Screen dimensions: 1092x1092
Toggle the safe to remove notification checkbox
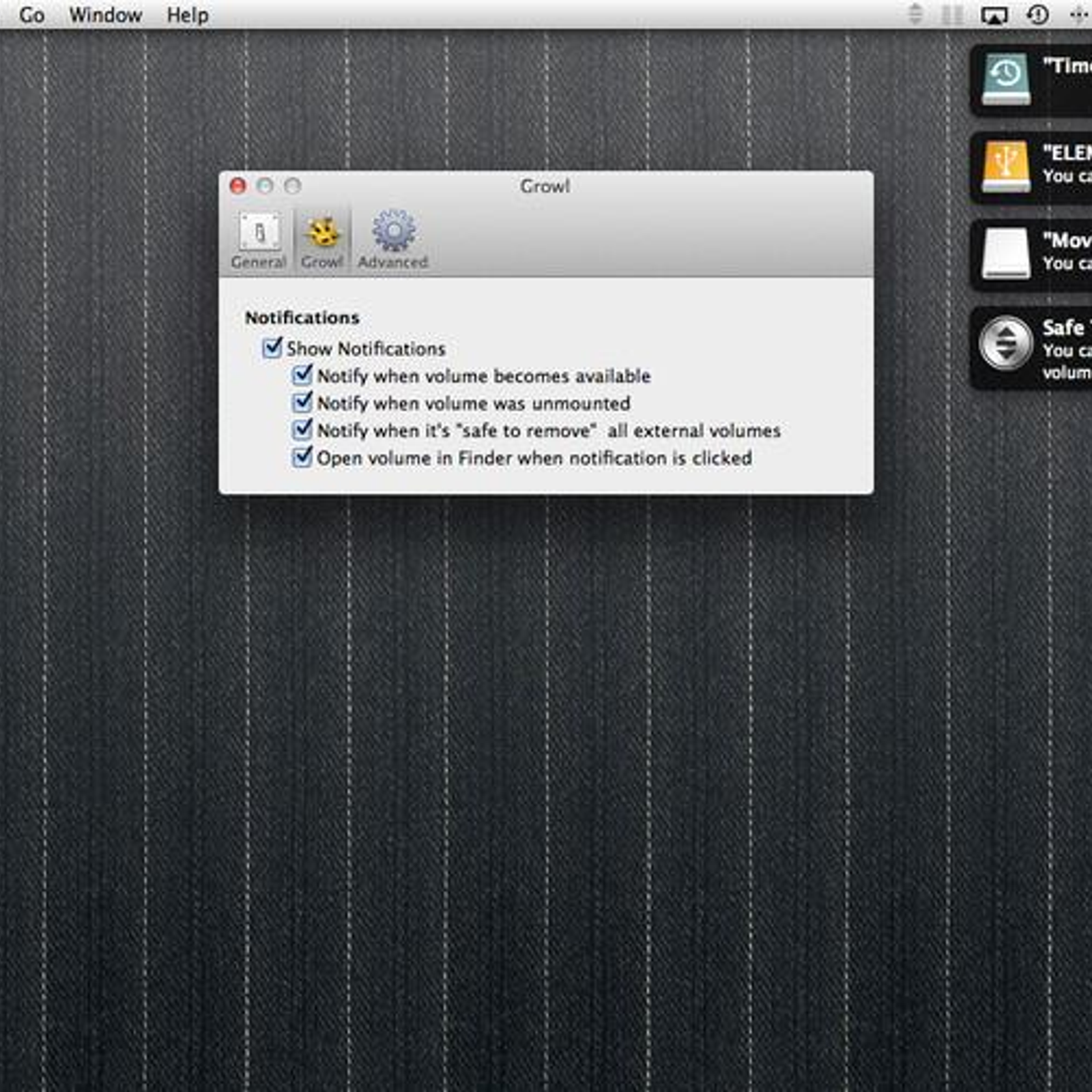click(x=302, y=430)
